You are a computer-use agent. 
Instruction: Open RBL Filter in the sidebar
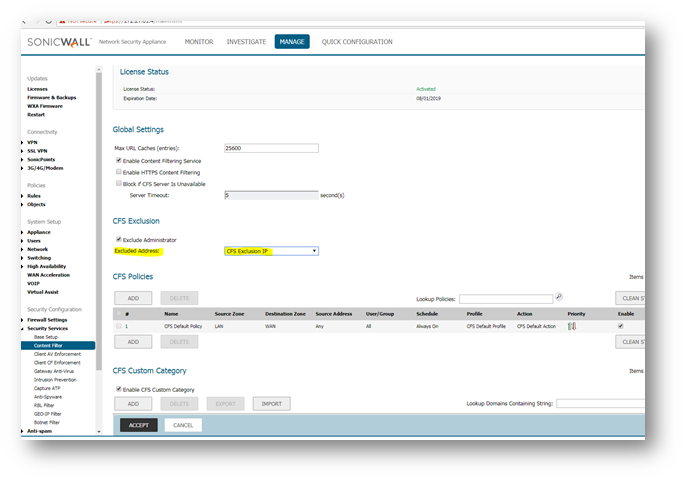(44, 405)
